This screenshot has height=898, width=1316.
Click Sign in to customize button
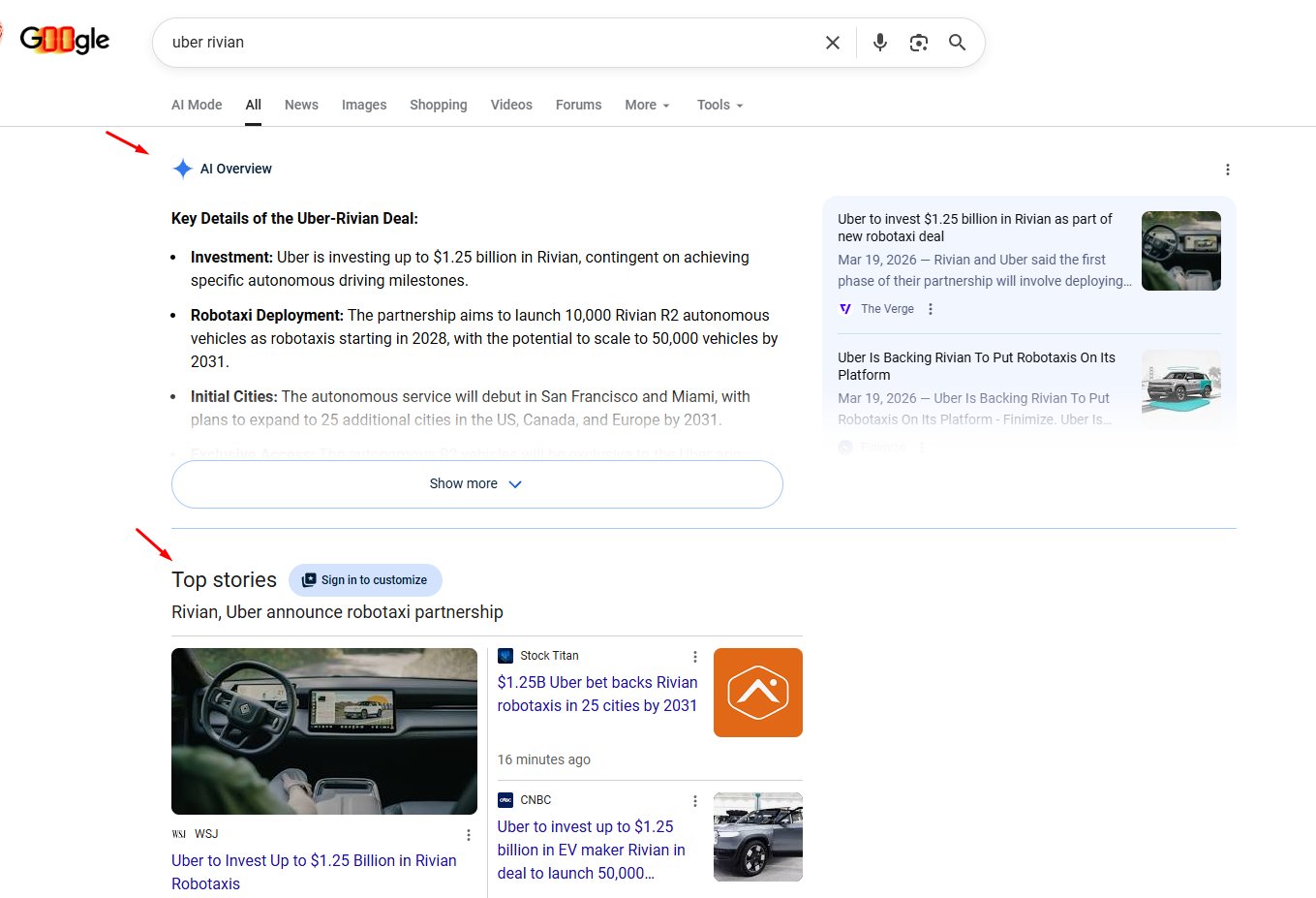coord(365,580)
